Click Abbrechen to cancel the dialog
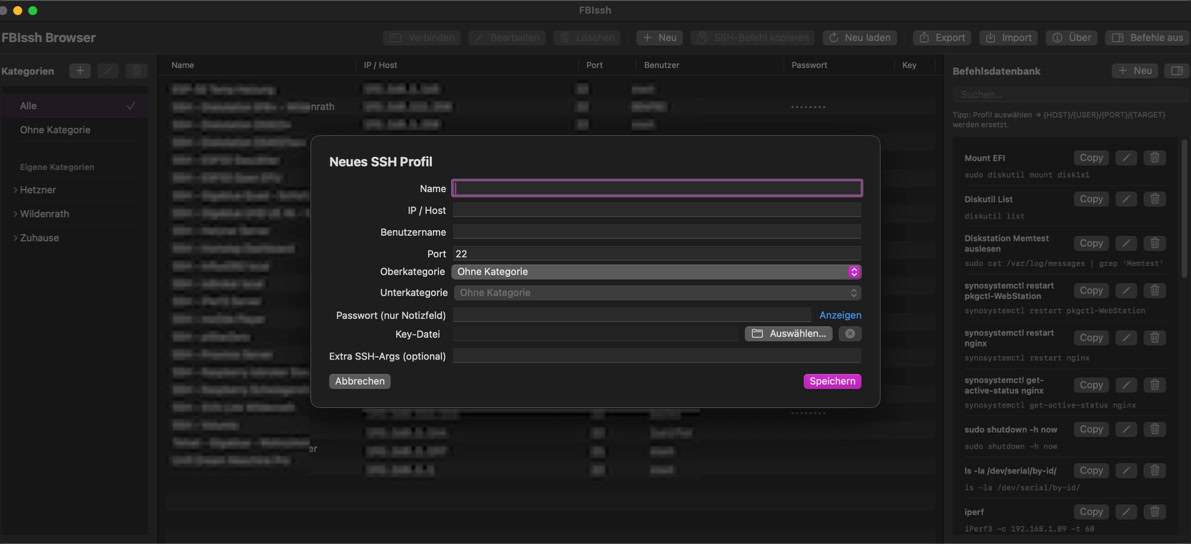The height and width of the screenshot is (544, 1191). (x=360, y=381)
